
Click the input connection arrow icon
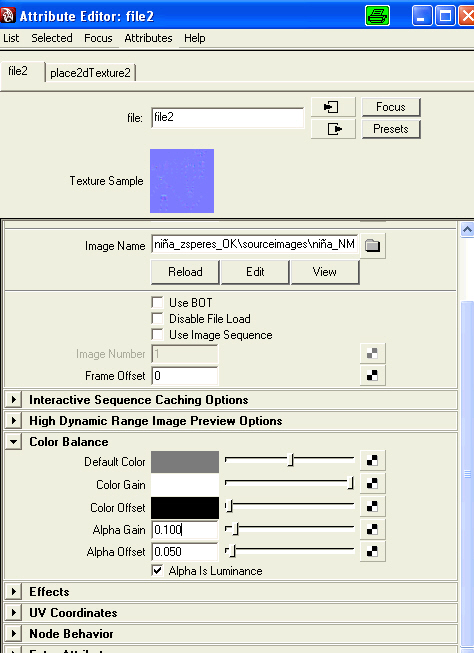pyautogui.click(x=333, y=107)
